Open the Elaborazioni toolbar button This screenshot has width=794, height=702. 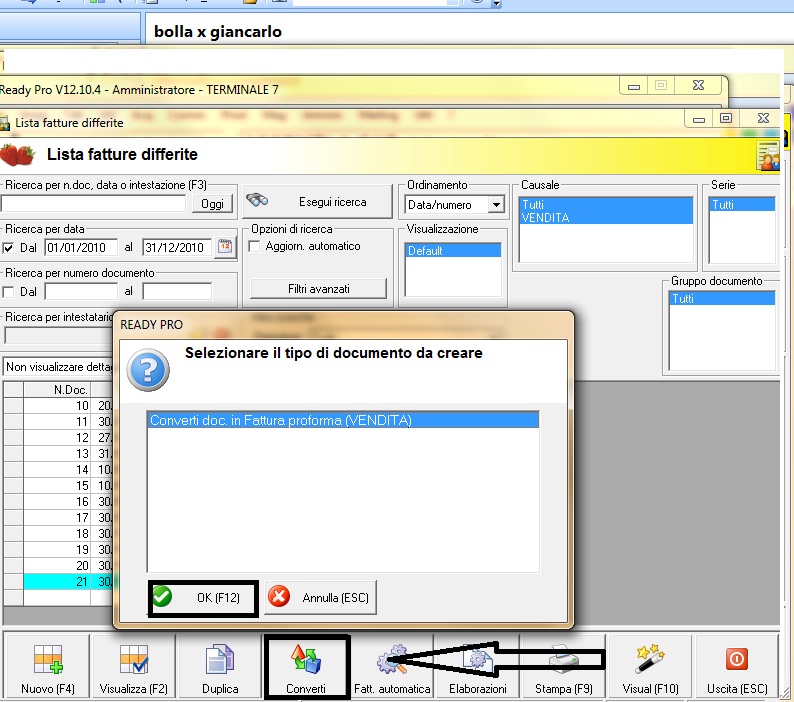tap(478, 667)
